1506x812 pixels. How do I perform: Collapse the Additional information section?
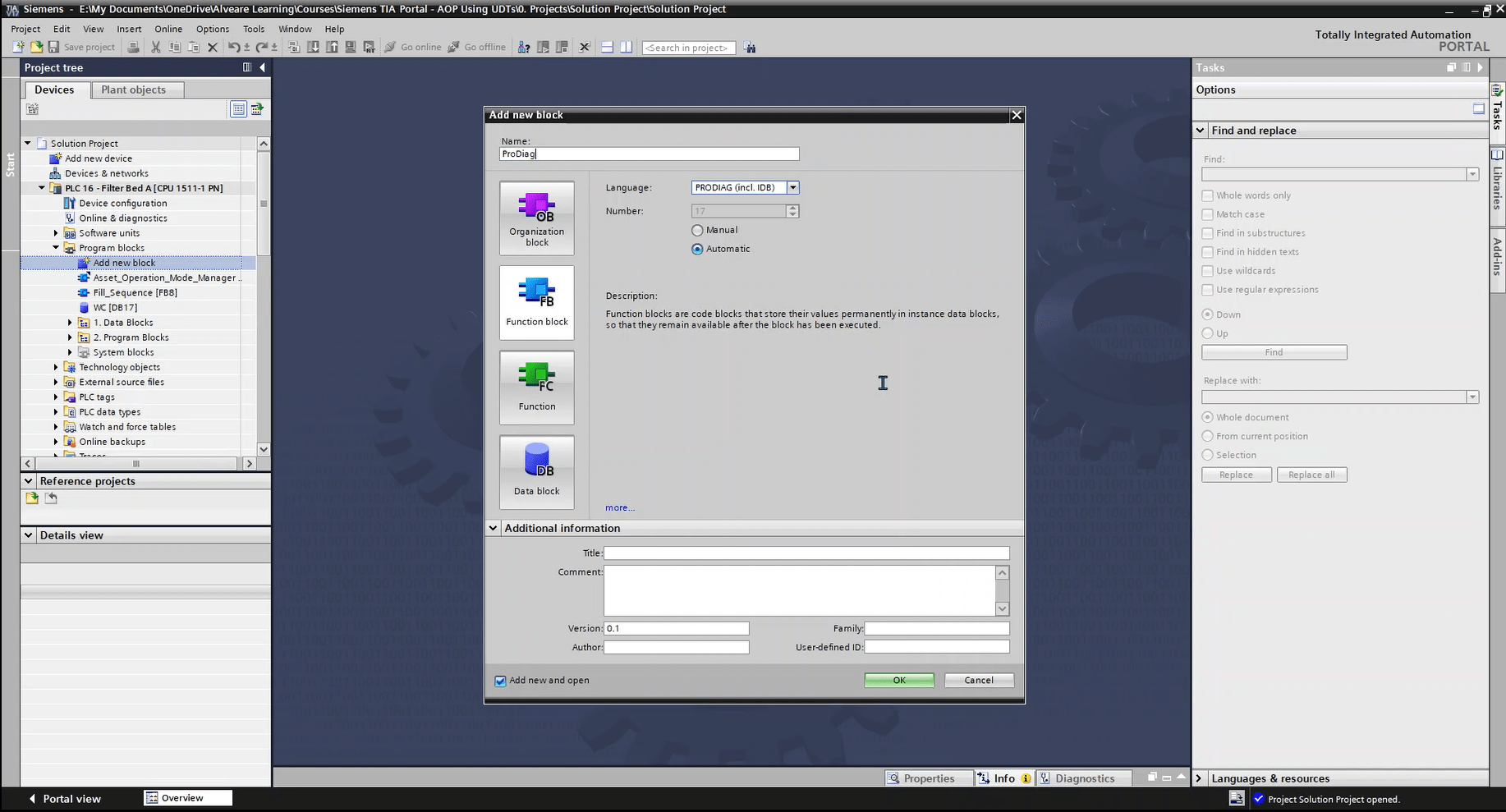[x=493, y=528]
